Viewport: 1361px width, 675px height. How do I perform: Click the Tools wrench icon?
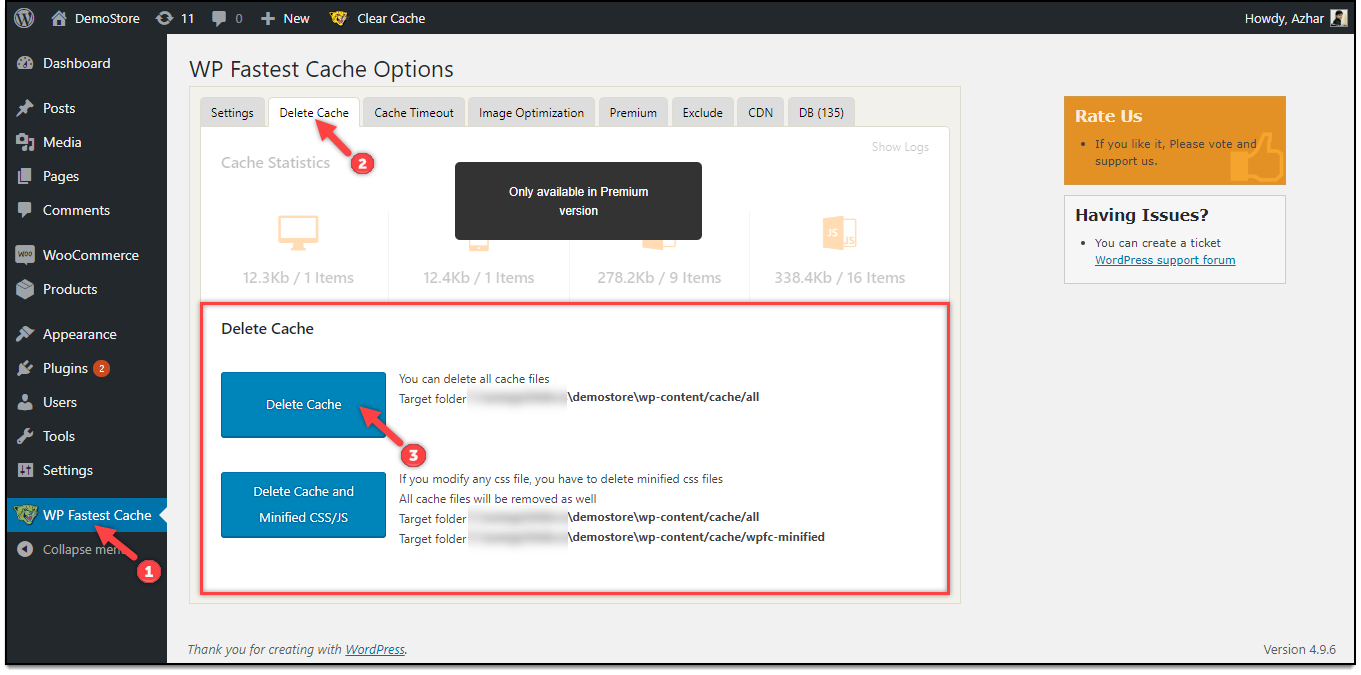click(26, 436)
